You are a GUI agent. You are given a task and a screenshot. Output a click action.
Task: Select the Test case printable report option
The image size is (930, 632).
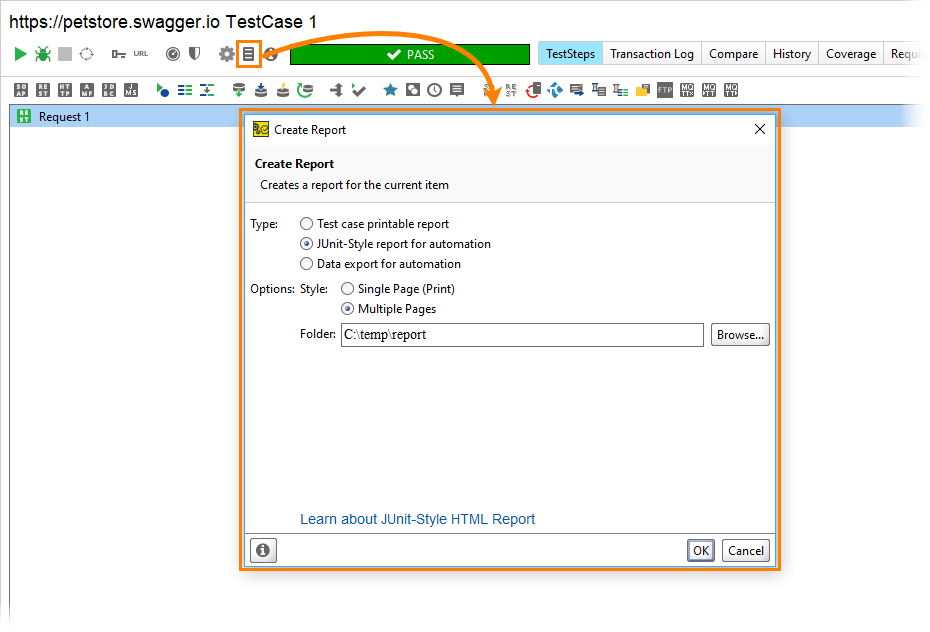pyautogui.click(x=307, y=223)
